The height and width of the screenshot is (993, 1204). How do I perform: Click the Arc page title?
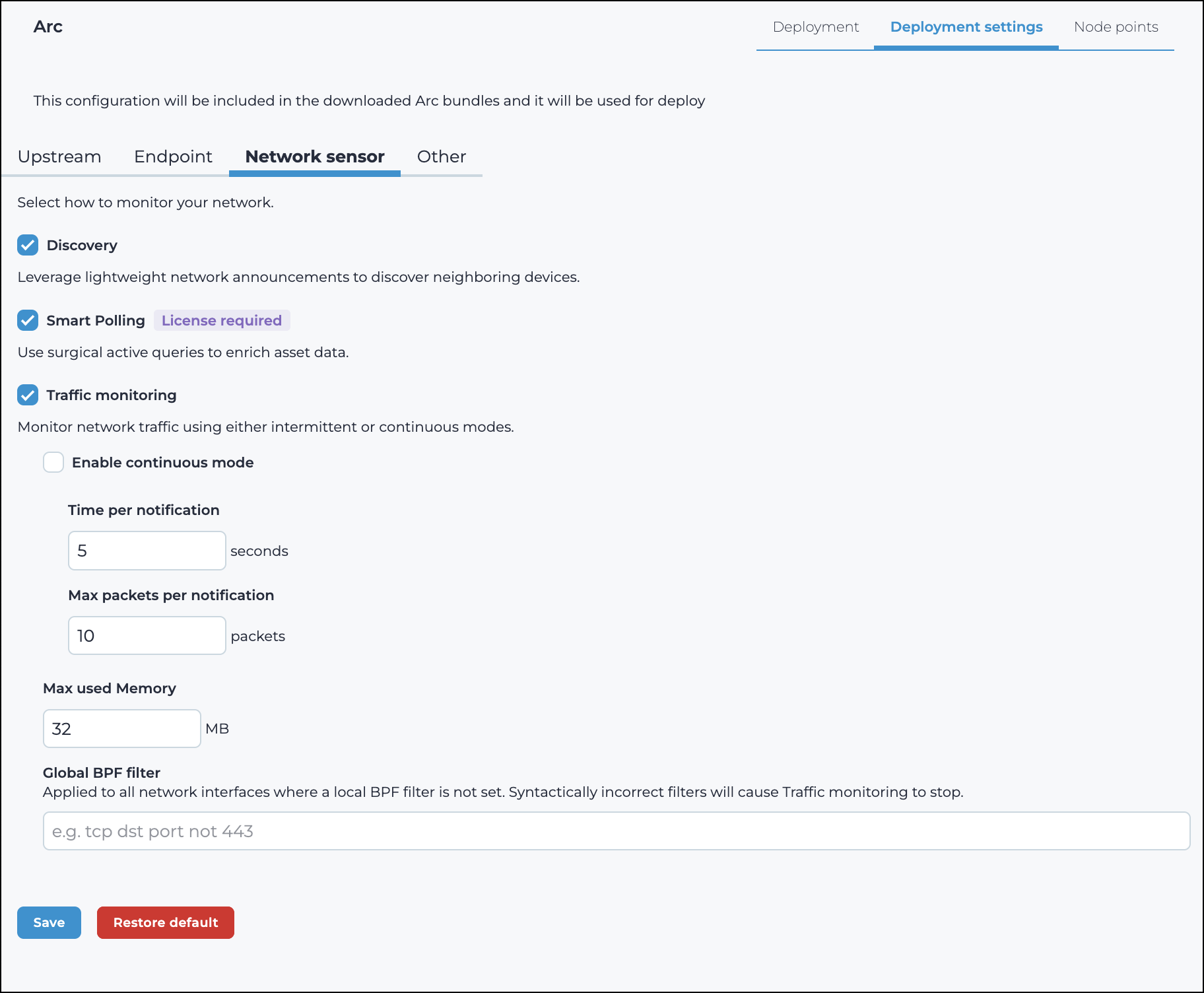tap(48, 27)
